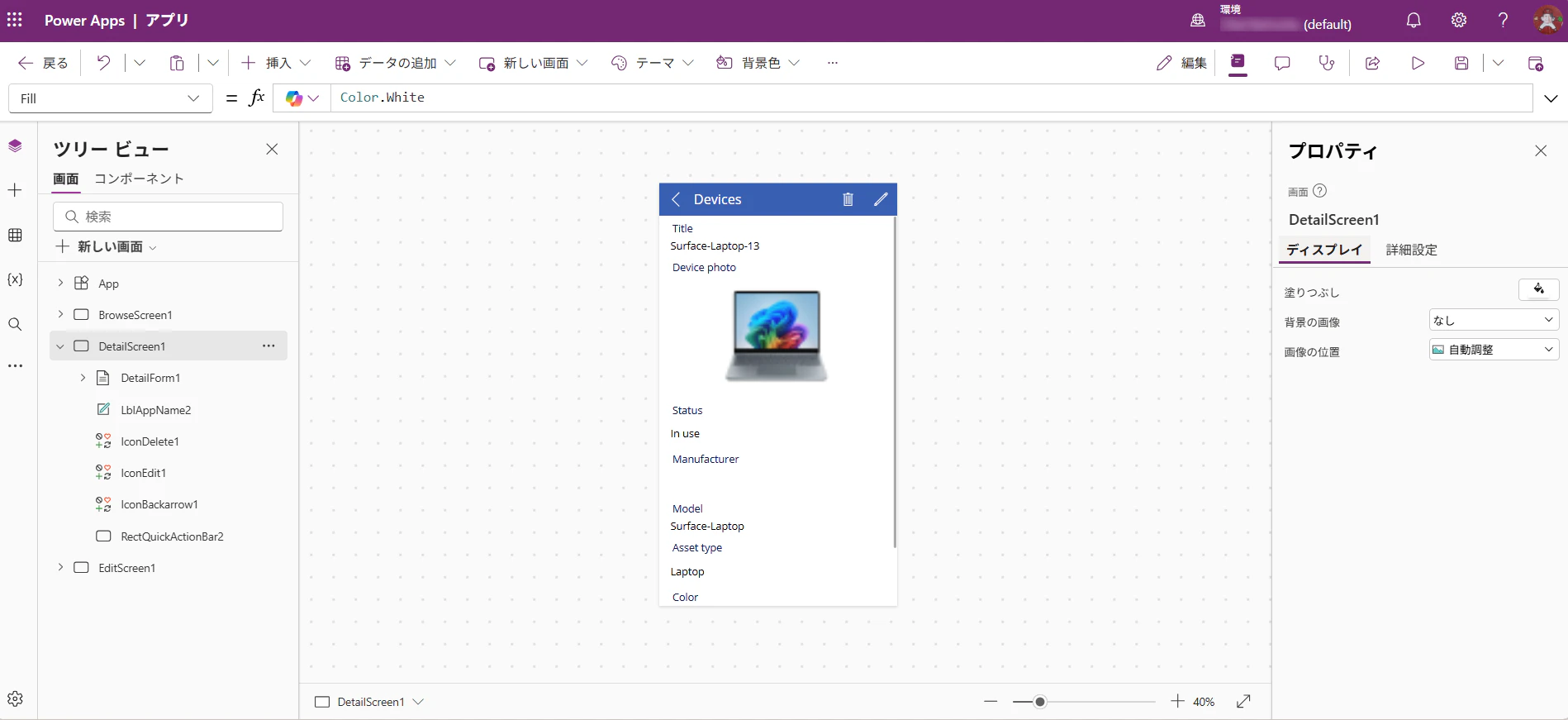Open the Fill property dropdown
The width and height of the screenshot is (1568, 720).
click(111, 98)
